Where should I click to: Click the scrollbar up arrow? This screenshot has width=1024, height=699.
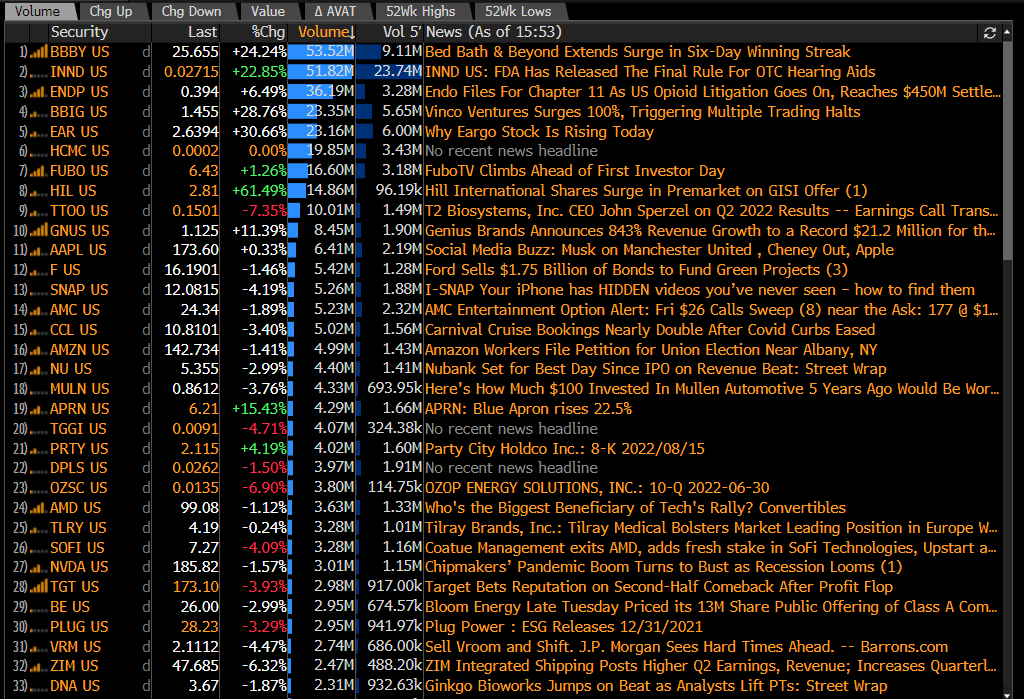[x=1007, y=31]
